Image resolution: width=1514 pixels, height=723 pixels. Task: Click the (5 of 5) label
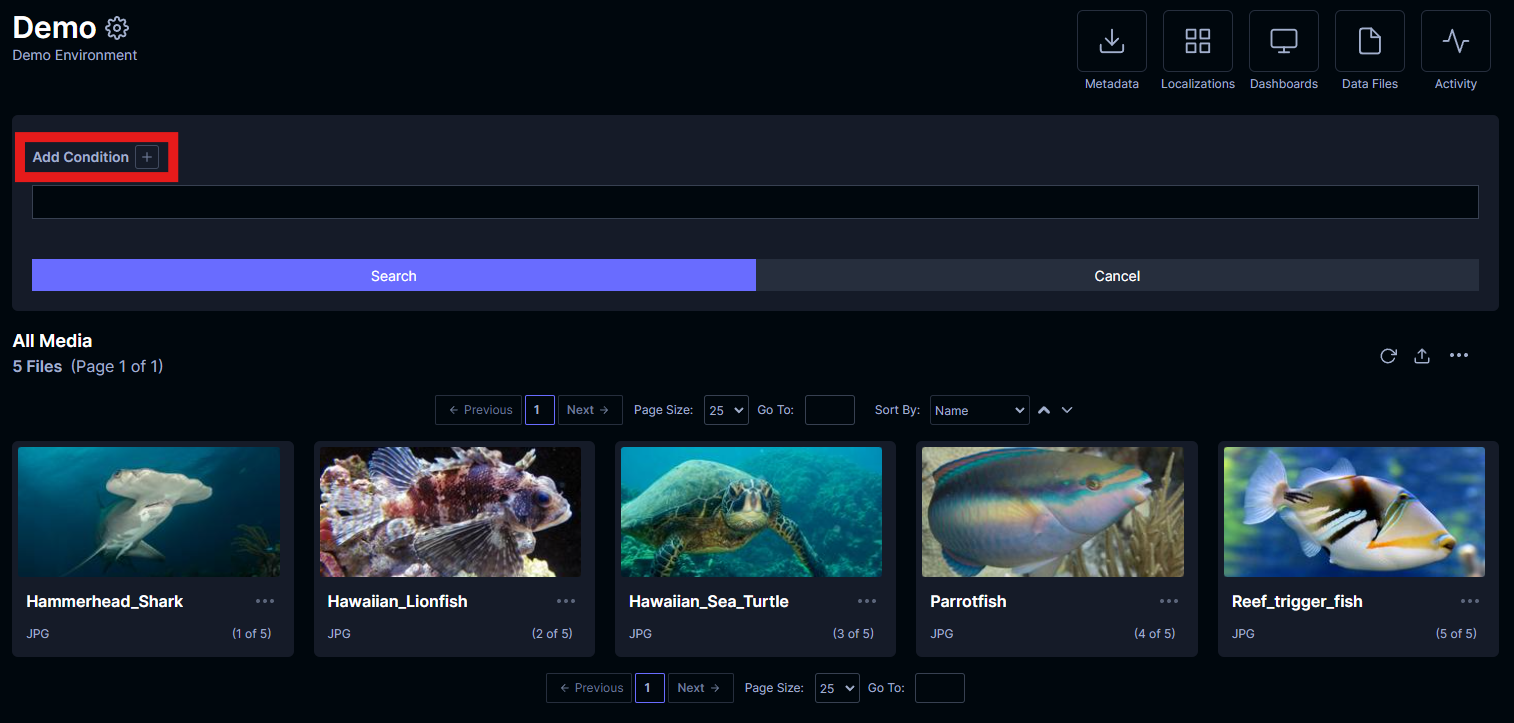[x=1456, y=634]
